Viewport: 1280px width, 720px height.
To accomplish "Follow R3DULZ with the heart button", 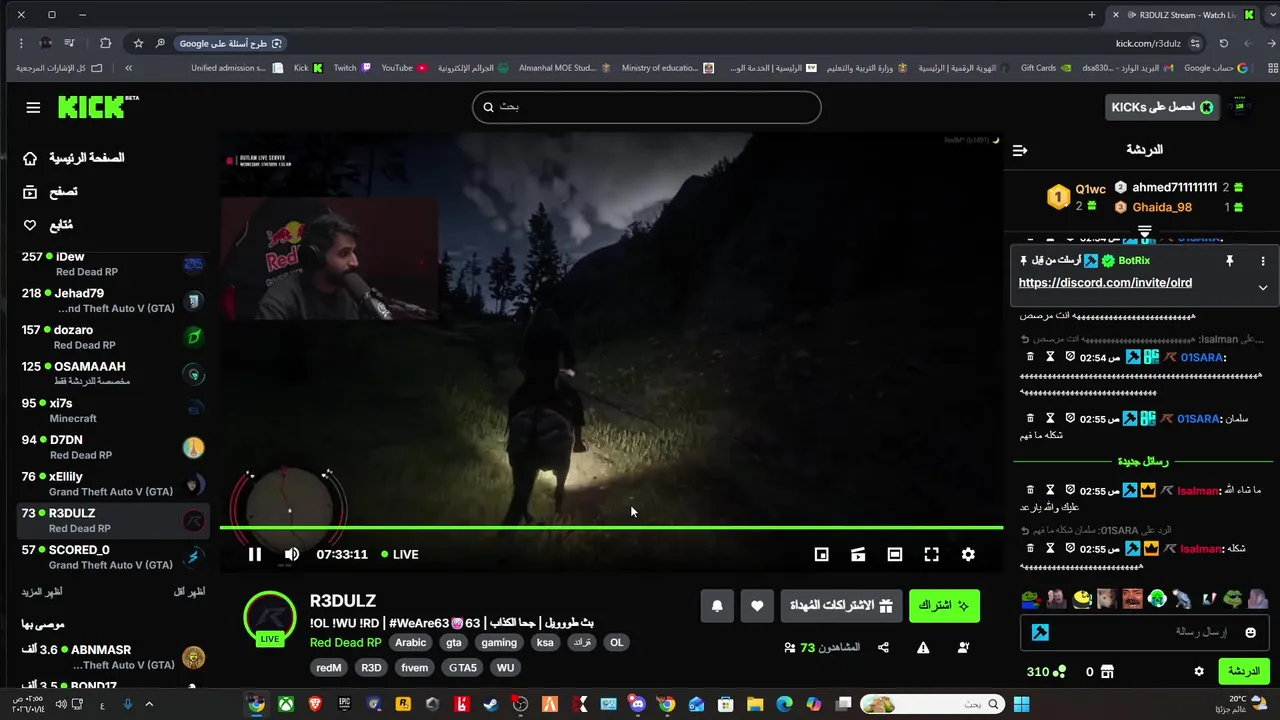I will (757, 606).
